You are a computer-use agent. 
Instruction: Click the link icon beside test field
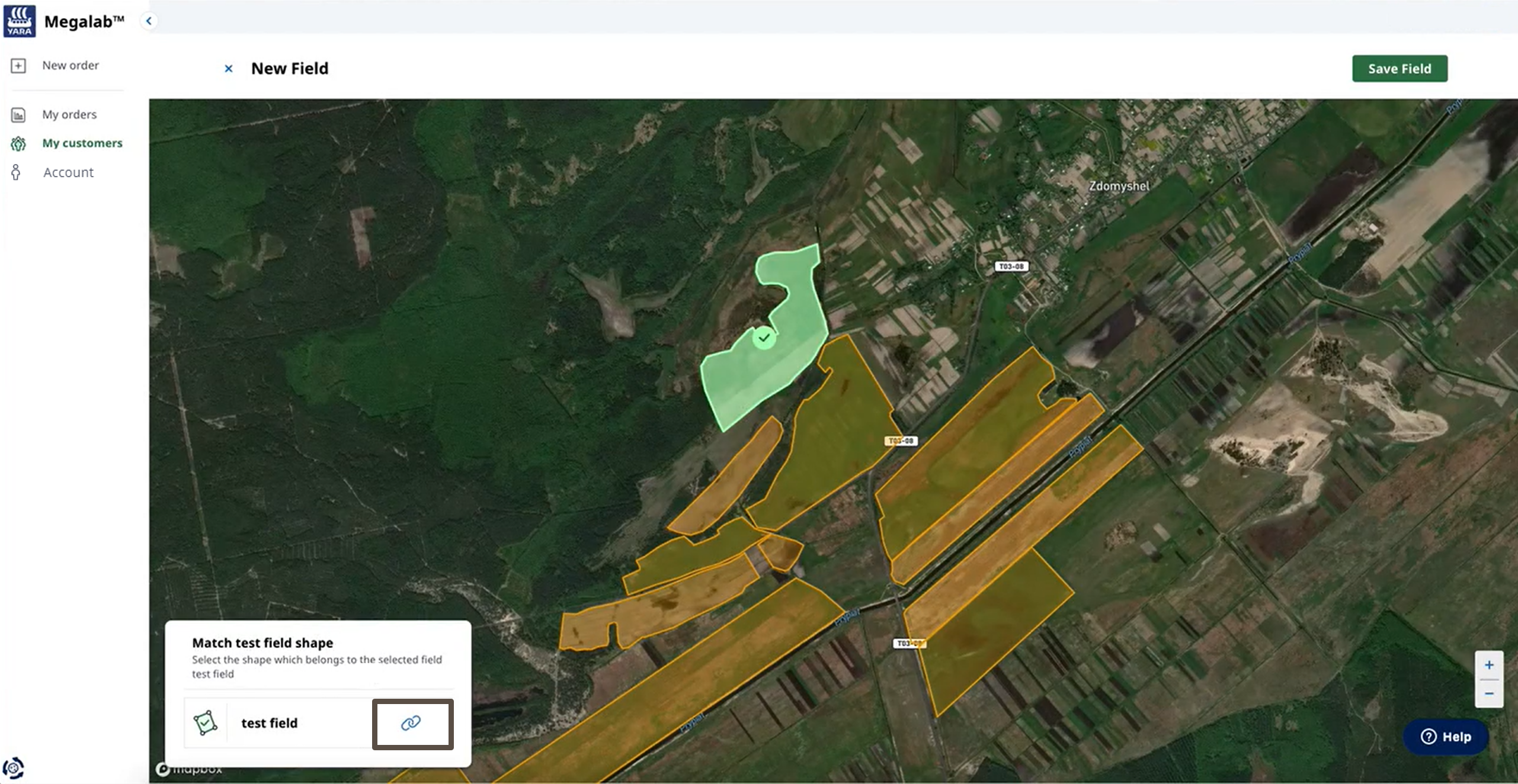coord(411,723)
